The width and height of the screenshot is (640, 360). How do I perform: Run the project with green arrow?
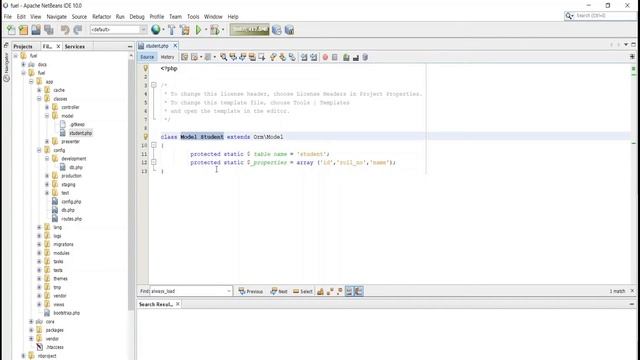click(199, 30)
